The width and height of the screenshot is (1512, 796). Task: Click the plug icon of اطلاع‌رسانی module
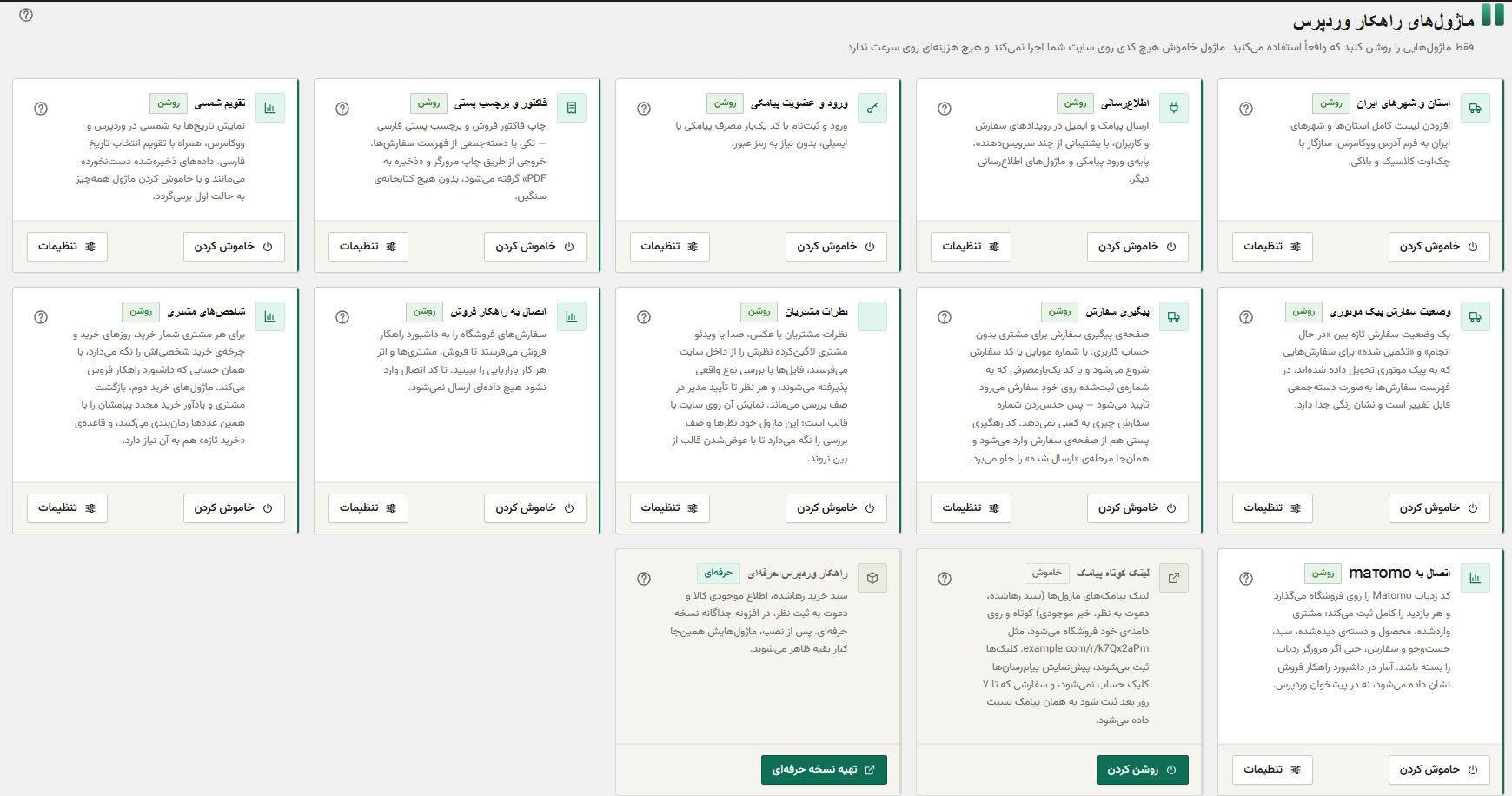point(1174,108)
